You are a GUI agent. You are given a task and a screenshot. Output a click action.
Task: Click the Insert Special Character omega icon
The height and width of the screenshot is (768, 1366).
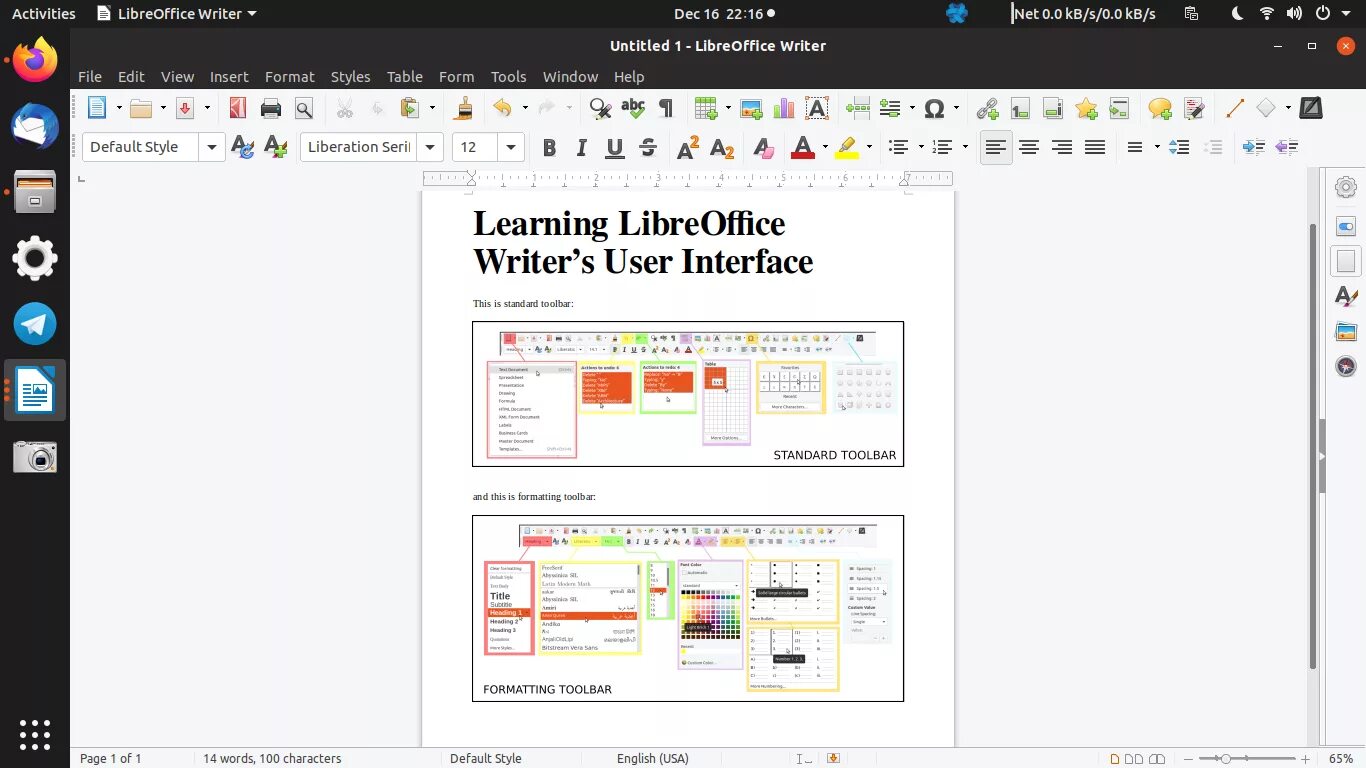click(935, 108)
